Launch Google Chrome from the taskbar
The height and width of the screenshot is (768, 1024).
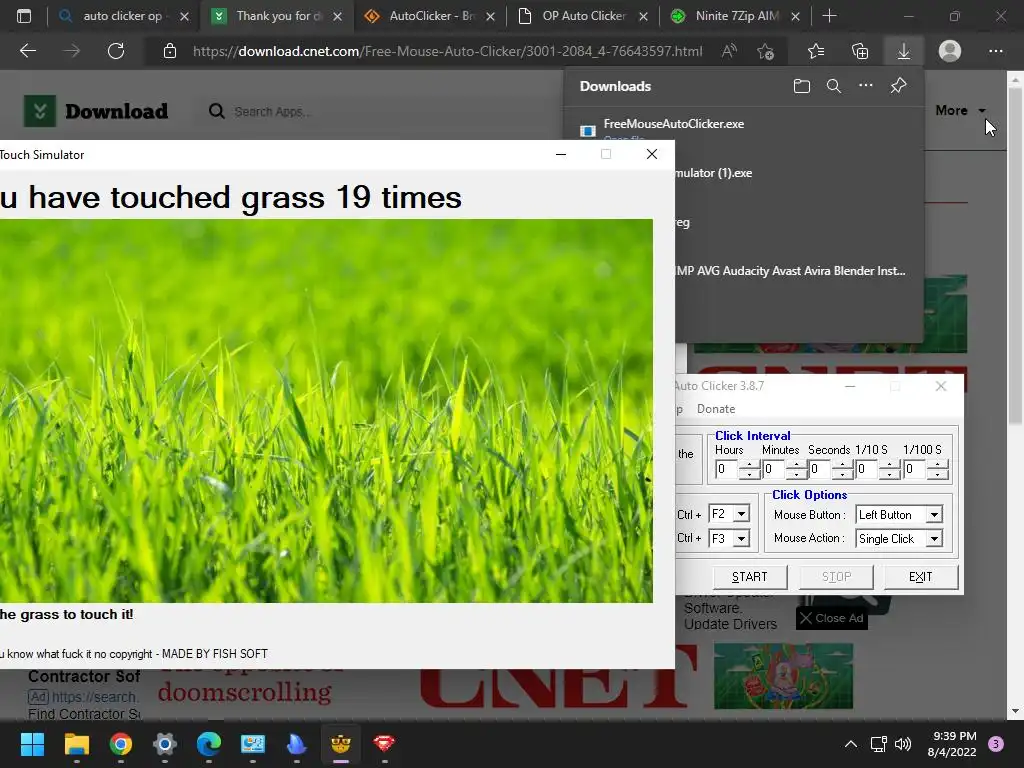tap(121, 744)
